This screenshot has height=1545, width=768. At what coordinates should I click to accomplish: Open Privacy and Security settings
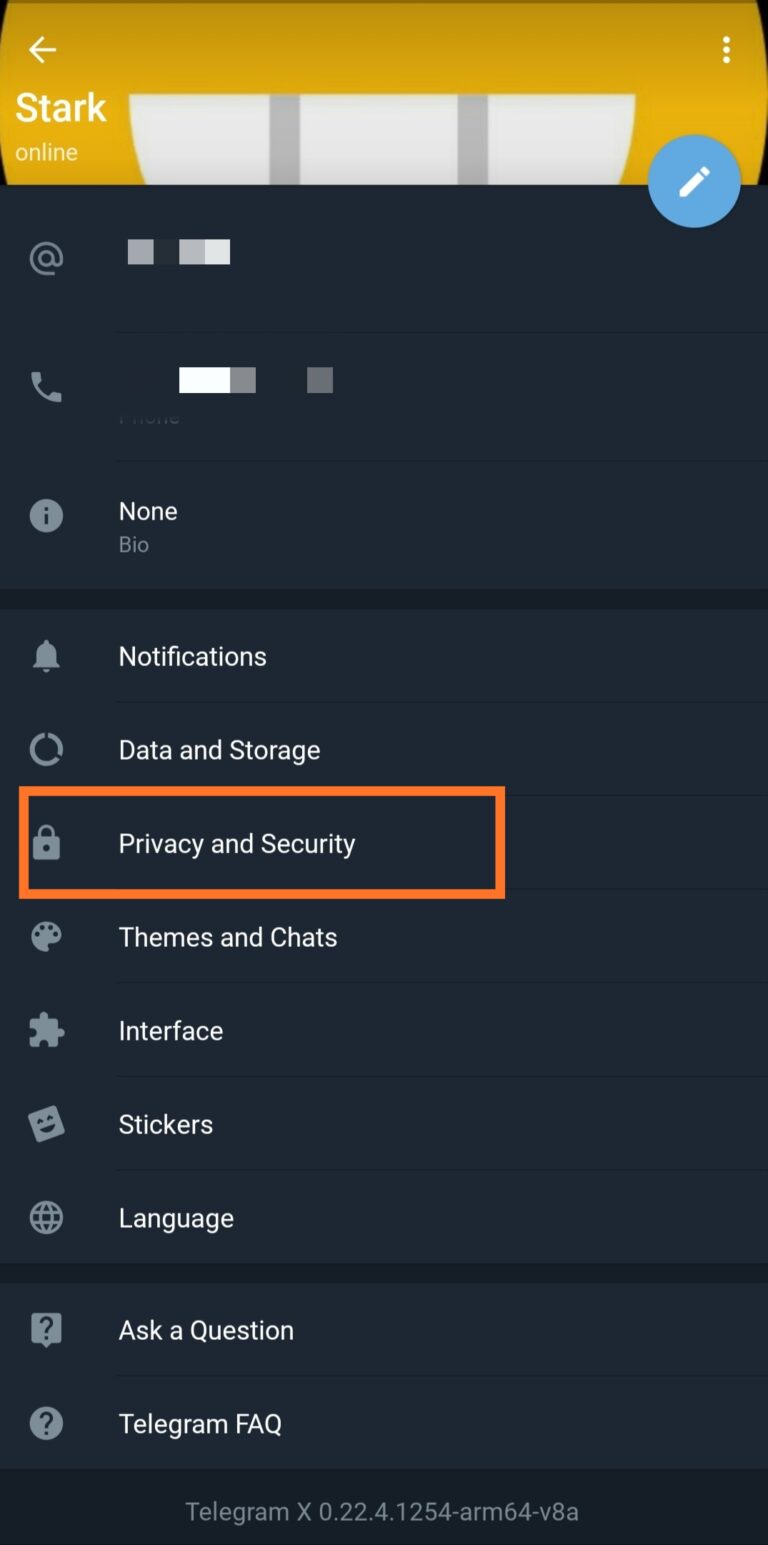[x=384, y=843]
